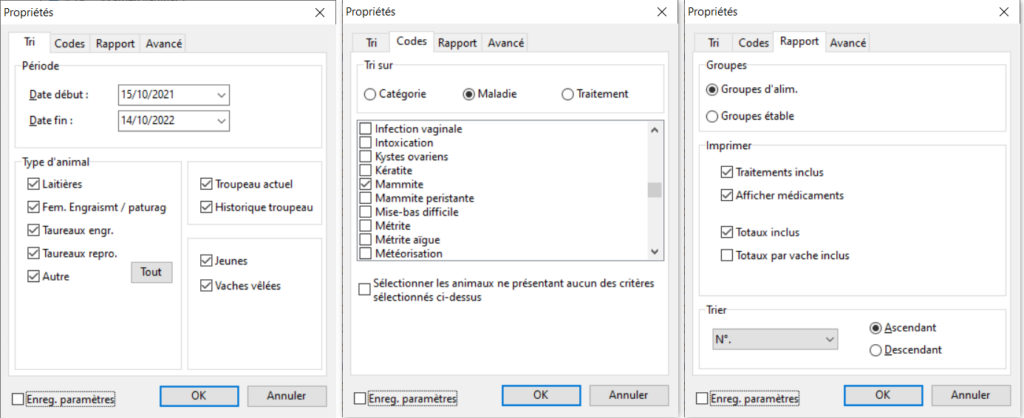Choose Groupes étable option

tap(712, 116)
